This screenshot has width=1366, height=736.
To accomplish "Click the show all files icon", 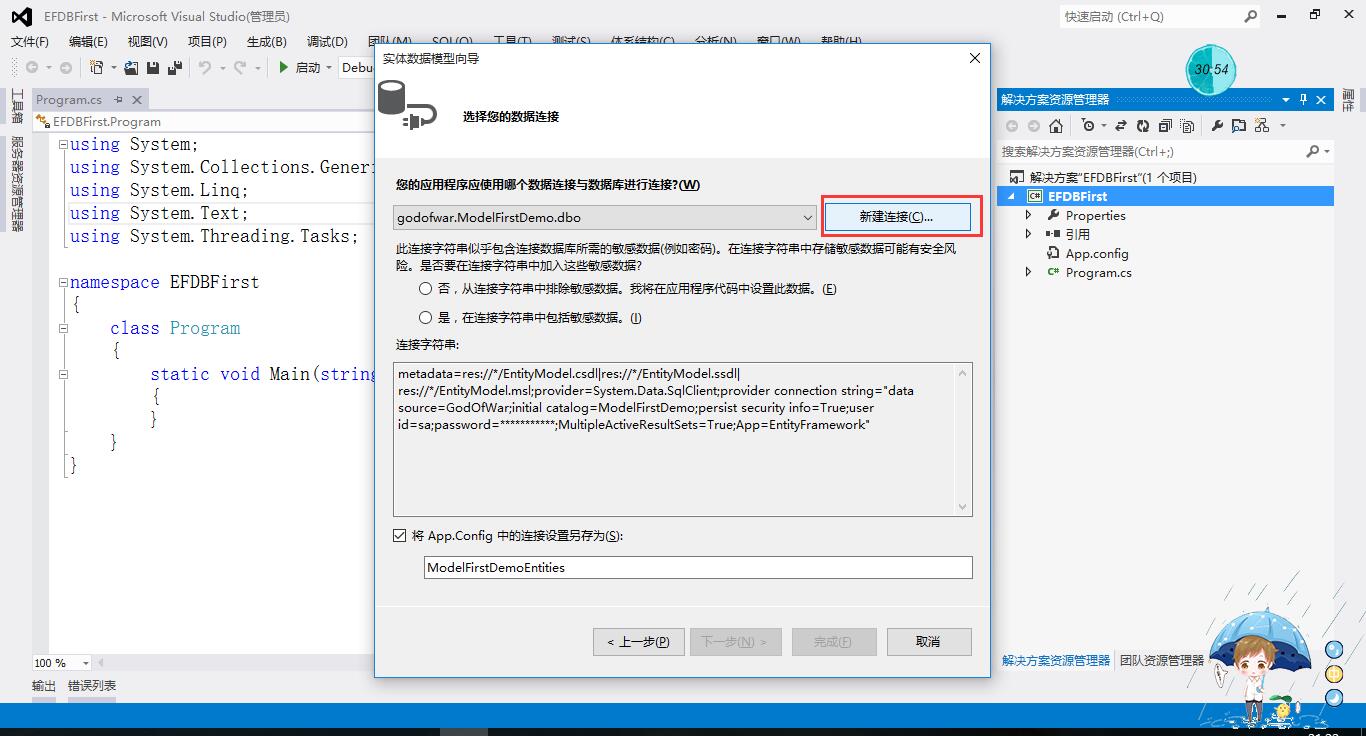I will click(1187, 126).
